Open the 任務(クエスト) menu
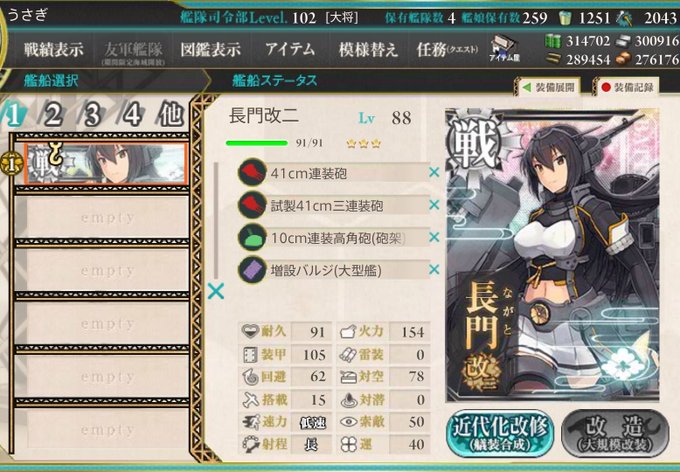This screenshot has width=680, height=472. 447,50
